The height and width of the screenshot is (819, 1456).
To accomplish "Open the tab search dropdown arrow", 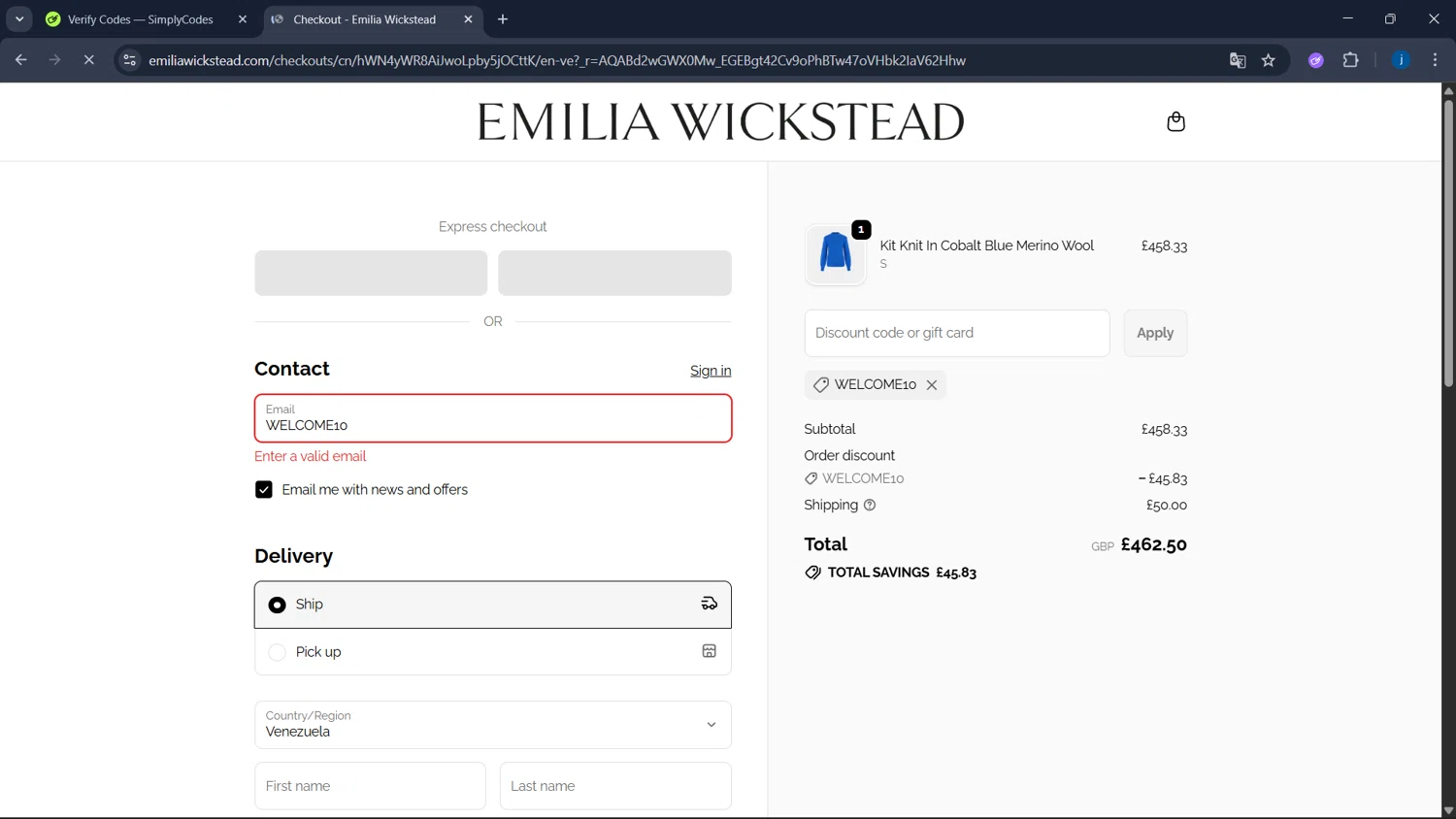I will tap(19, 19).
